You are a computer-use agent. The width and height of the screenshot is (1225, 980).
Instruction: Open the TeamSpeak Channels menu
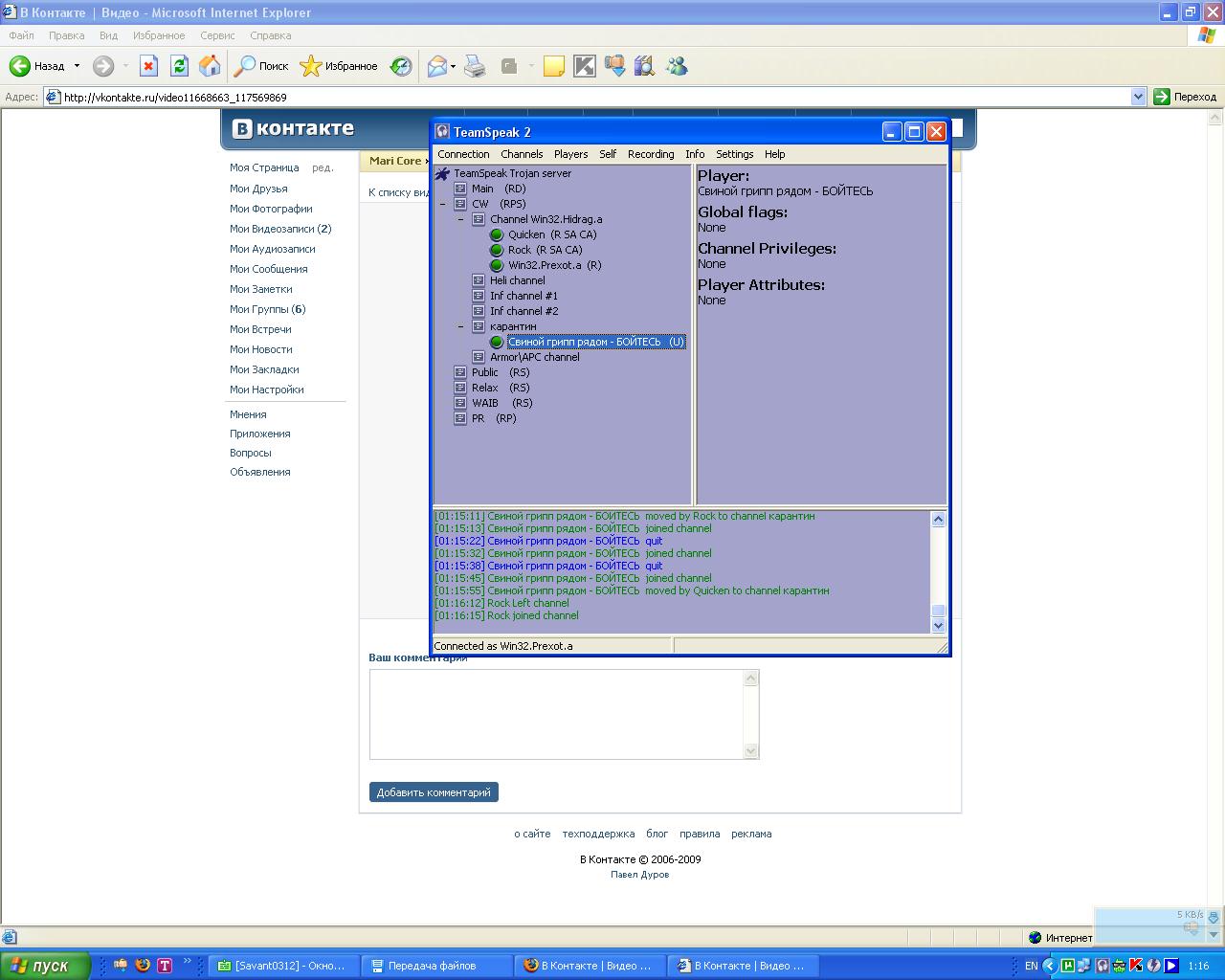pos(522,154)
